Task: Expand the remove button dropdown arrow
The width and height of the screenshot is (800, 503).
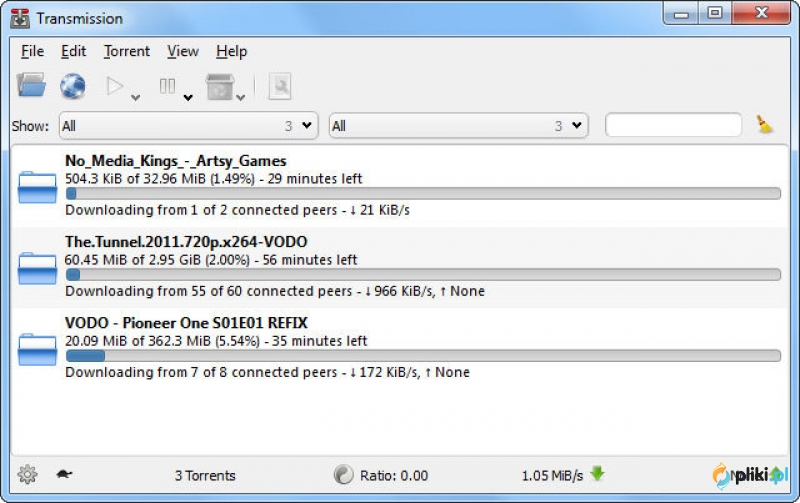Action: click(x=241, y=97)
